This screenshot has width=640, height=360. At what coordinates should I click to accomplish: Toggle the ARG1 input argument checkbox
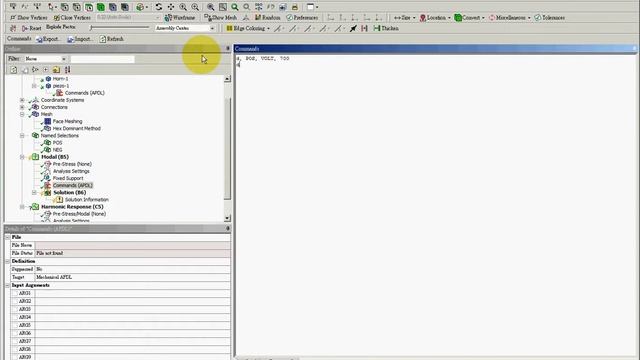[15, 293]
